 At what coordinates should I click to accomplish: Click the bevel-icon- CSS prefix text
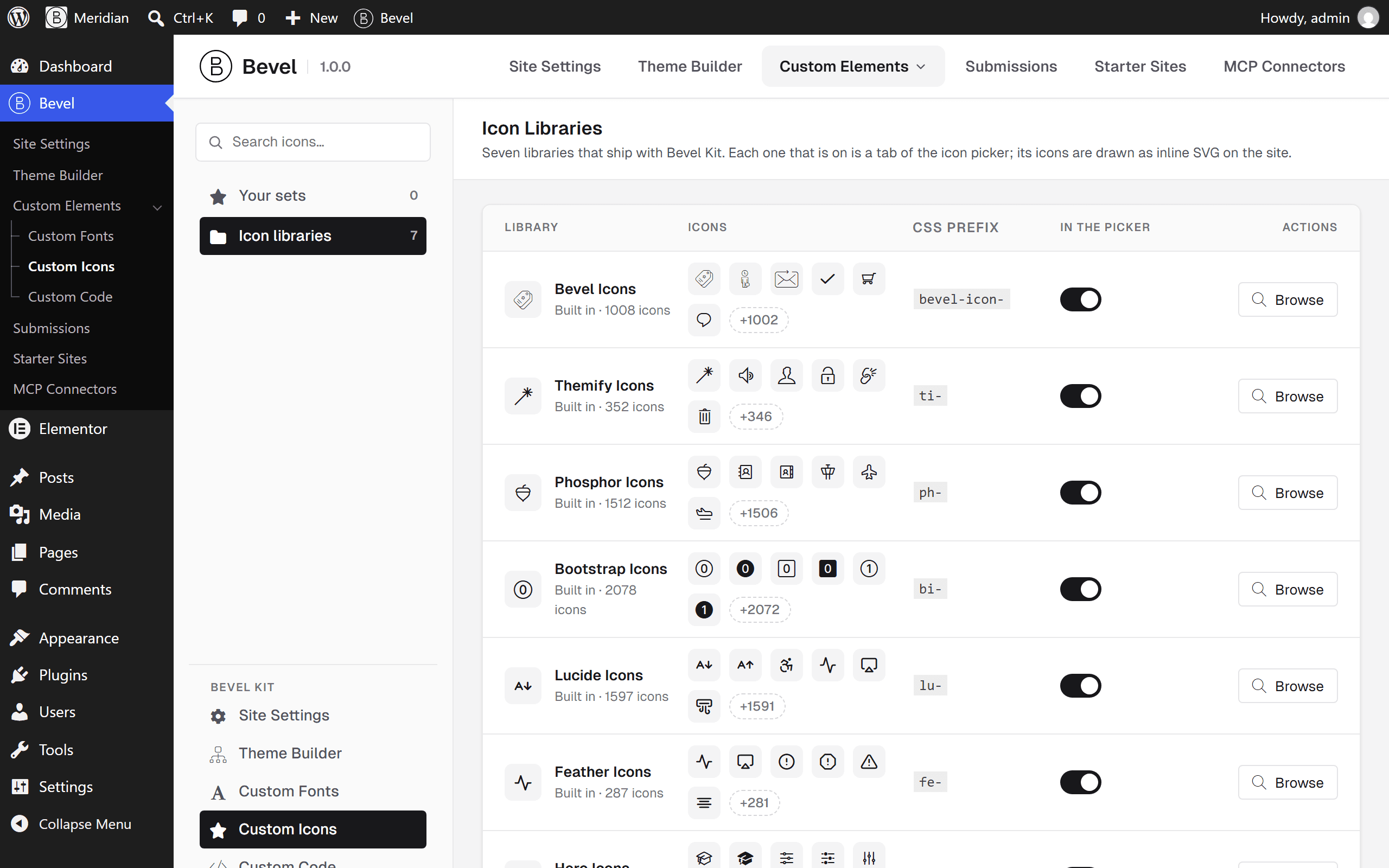pyautogui.click(x=961, y=299)
